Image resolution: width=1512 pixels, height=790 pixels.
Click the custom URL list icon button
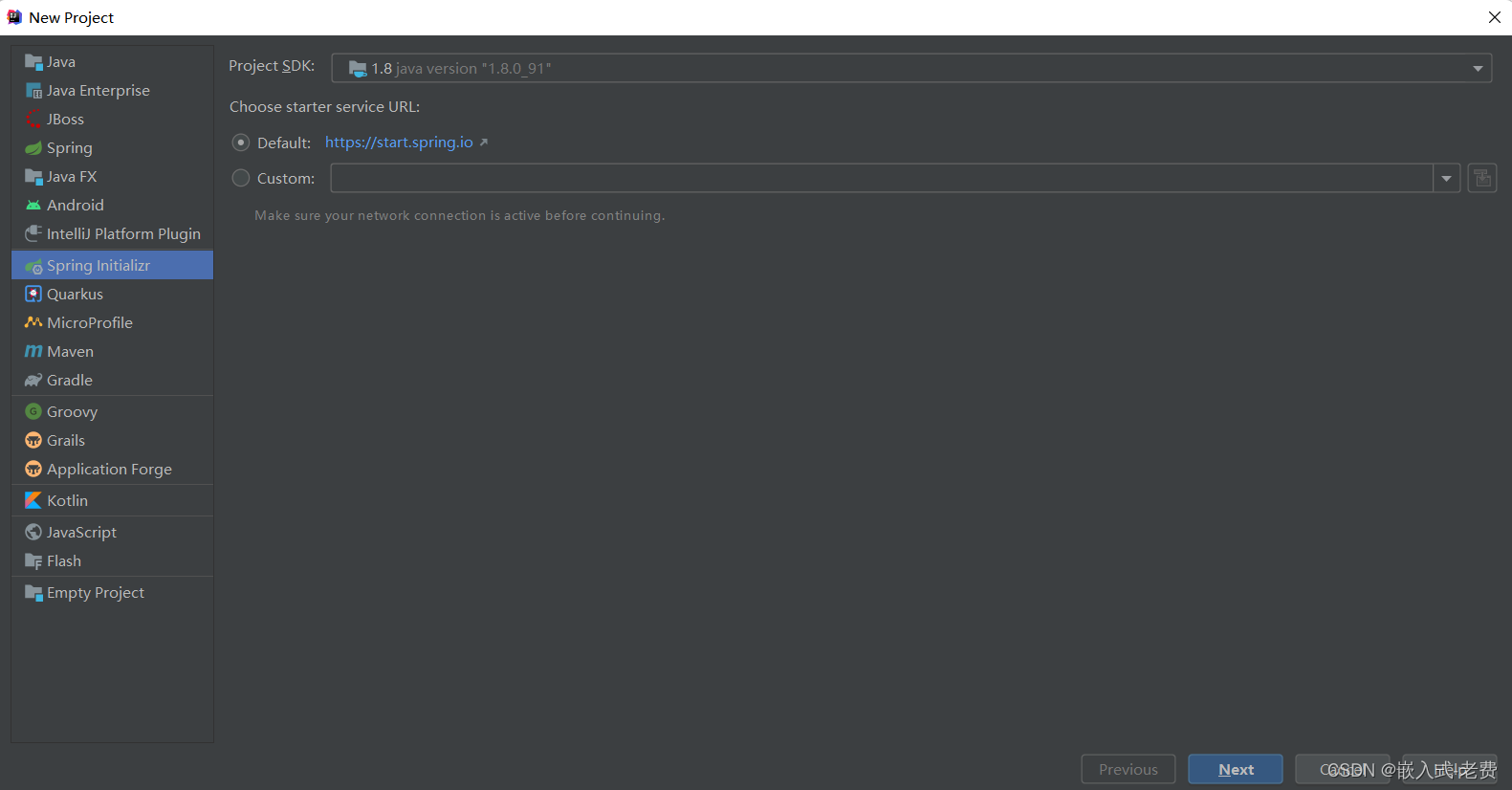point(1482,178)
